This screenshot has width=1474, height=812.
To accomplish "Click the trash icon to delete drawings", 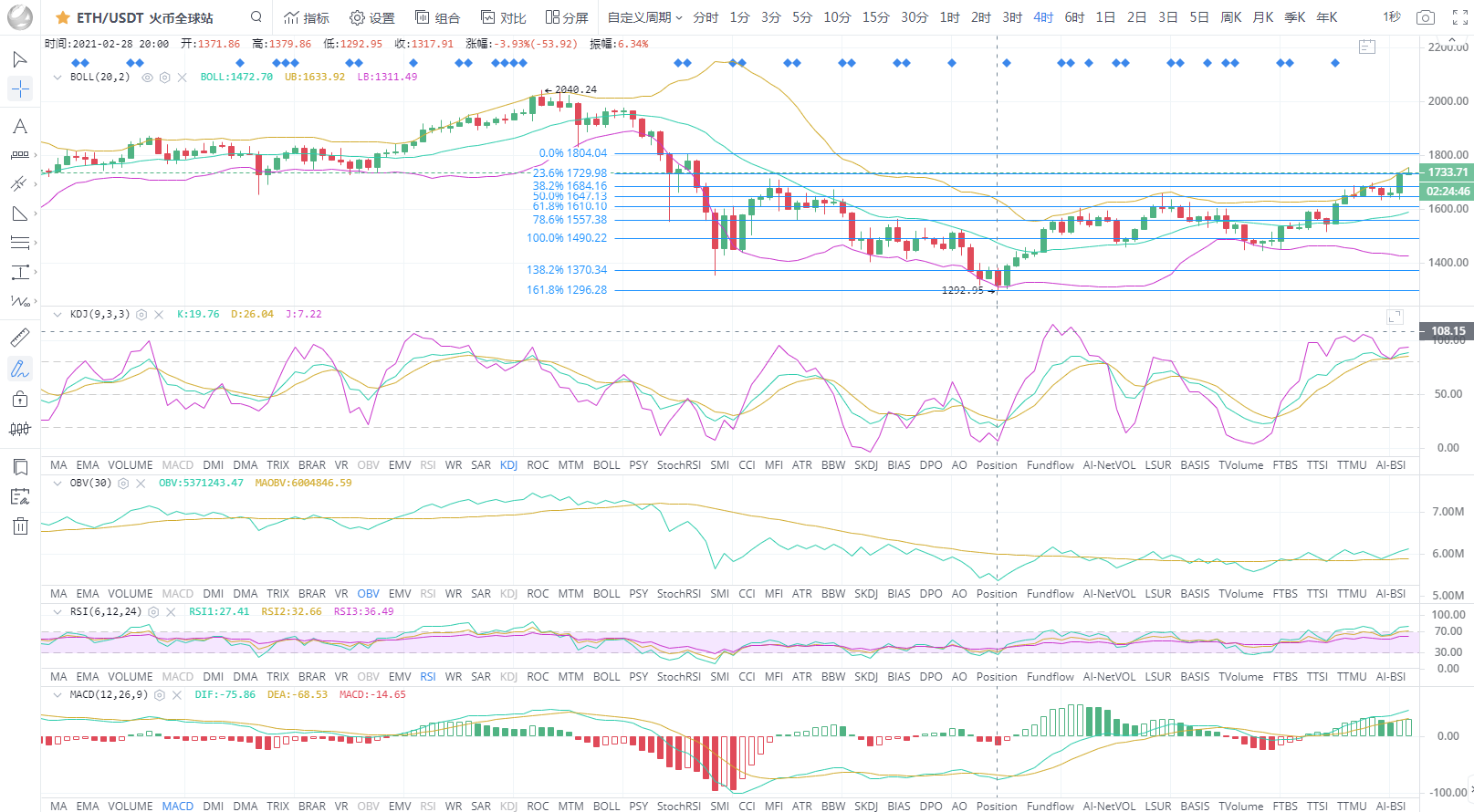I will [x=20, y=526].
